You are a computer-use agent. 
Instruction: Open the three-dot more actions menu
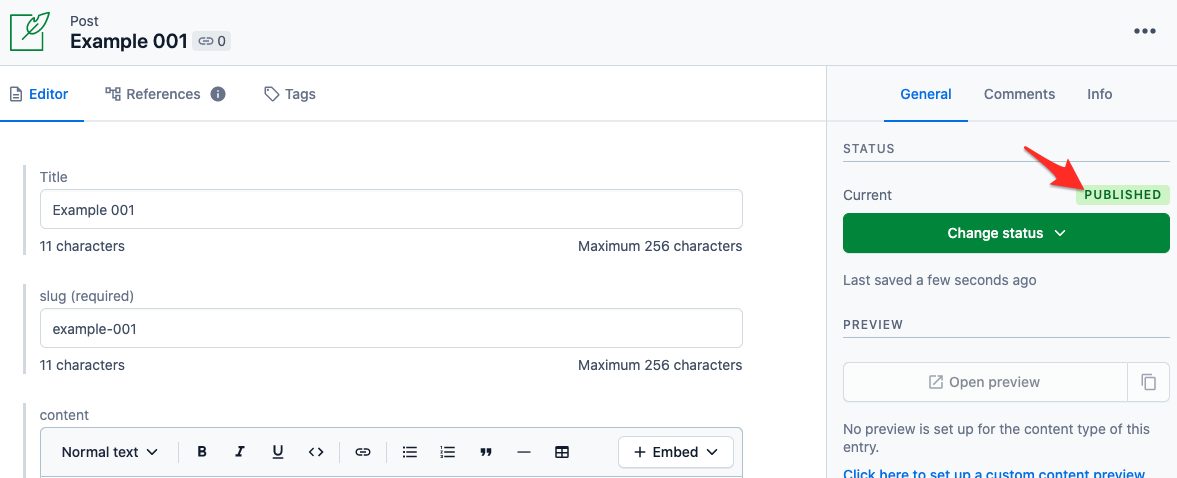tap(1145, 32)
